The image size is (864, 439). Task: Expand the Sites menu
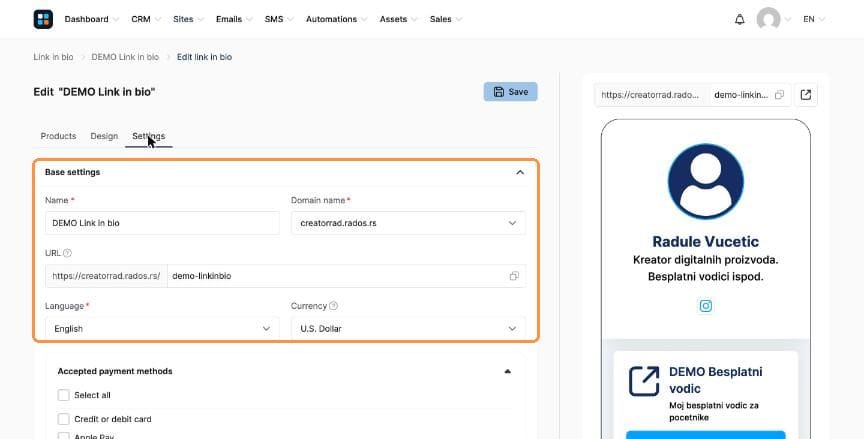(x=188, y=19)
